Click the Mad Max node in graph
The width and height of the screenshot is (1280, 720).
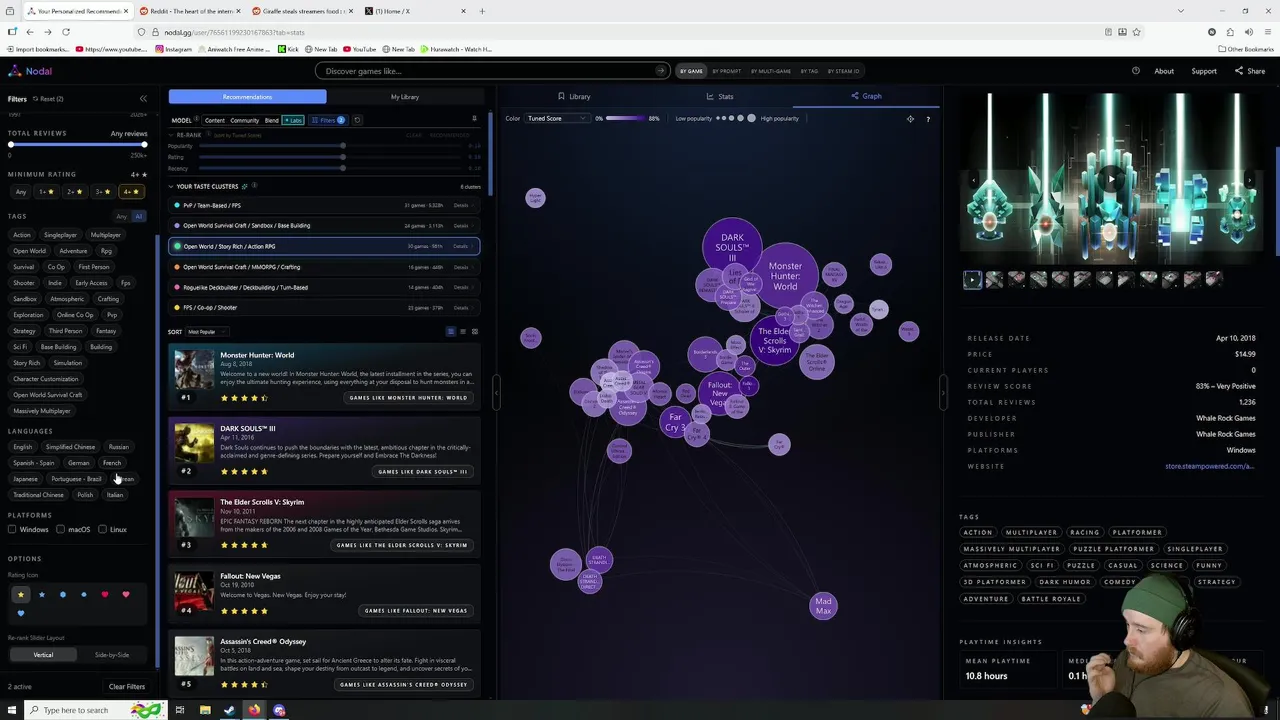point(823,606)
